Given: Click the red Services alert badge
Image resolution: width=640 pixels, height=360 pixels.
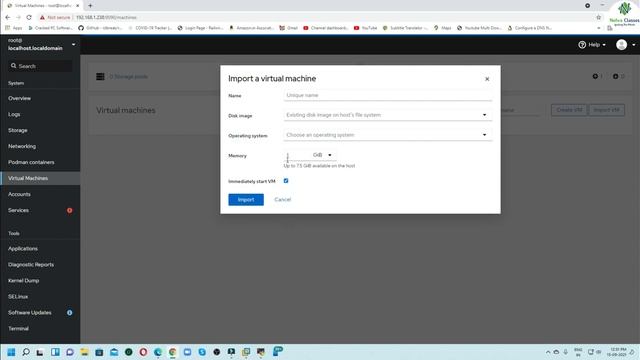Looking at the screenshot, I should (69, 211).
